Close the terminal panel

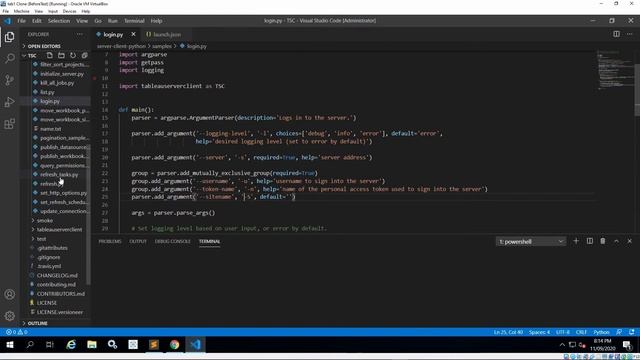coord(629,241)
